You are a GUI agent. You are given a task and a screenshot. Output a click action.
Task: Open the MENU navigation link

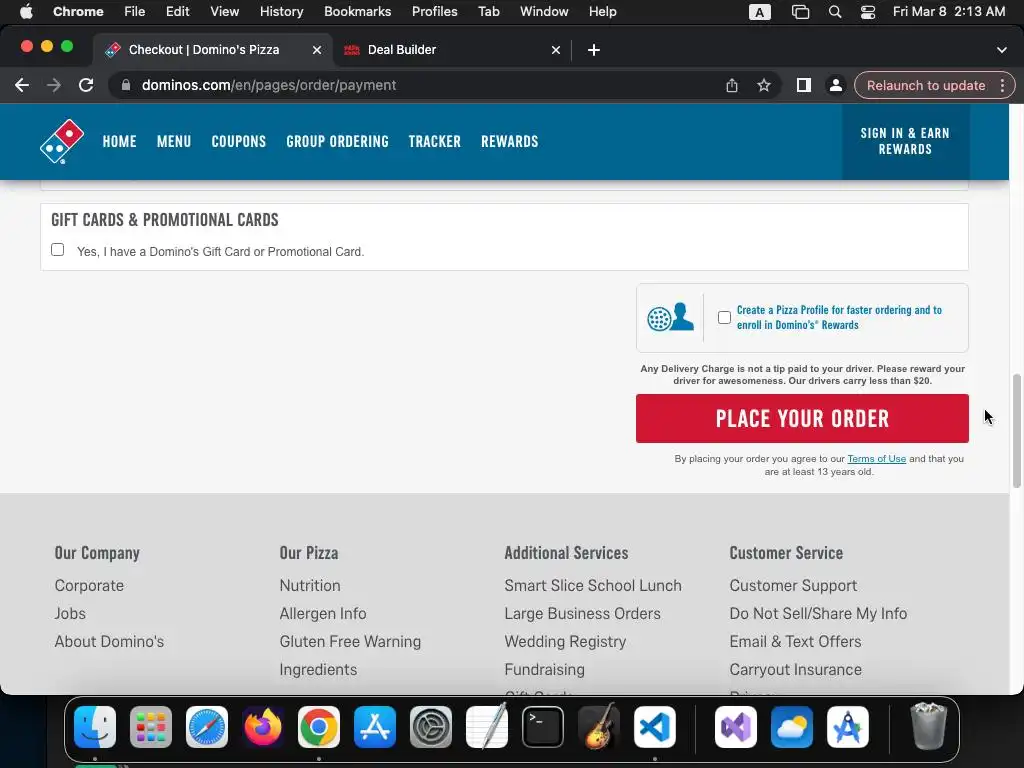click(x=174, y=142)
